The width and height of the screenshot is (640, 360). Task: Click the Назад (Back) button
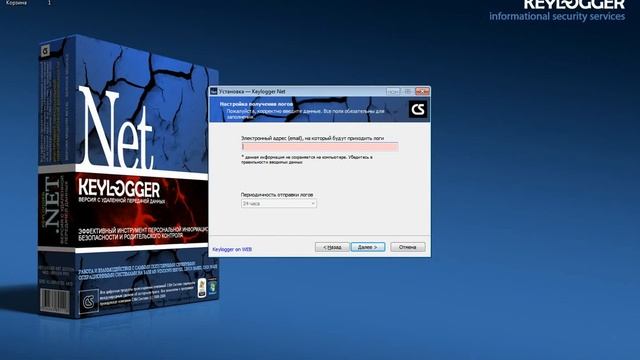pyautogui.click(x=332, y=247)
